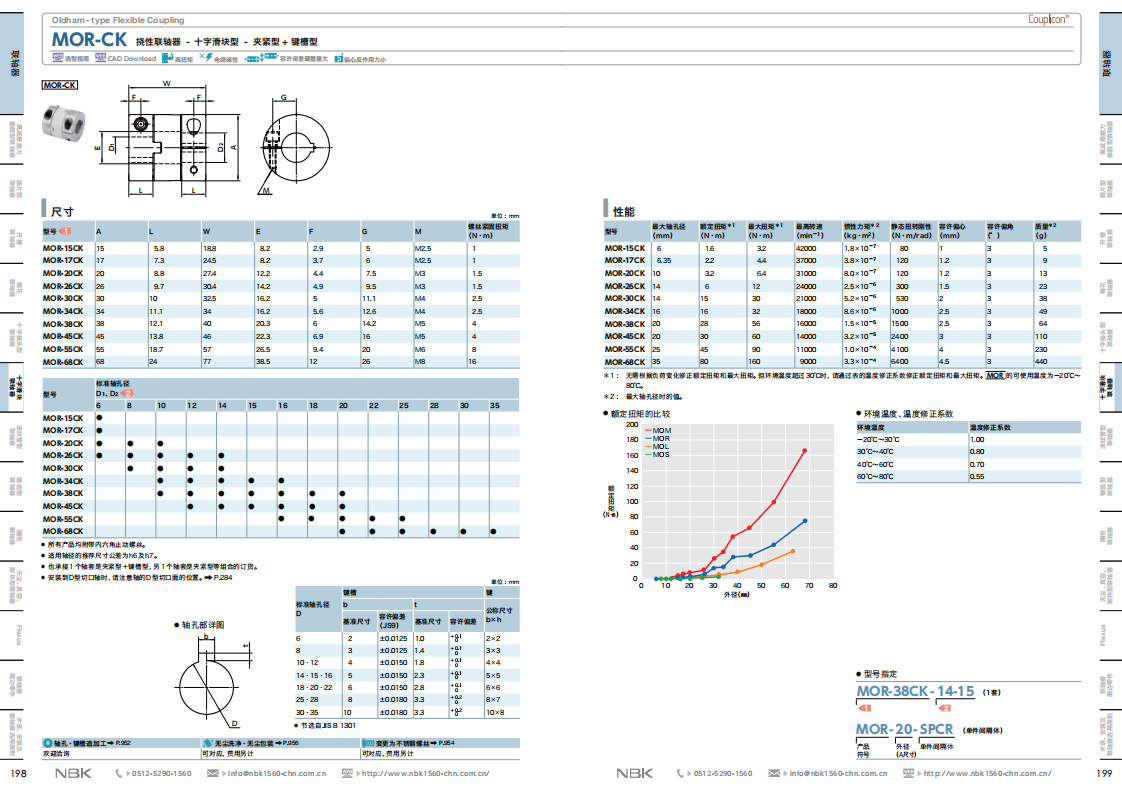Click the phone icon in page 198 footer

coord(119,773)
